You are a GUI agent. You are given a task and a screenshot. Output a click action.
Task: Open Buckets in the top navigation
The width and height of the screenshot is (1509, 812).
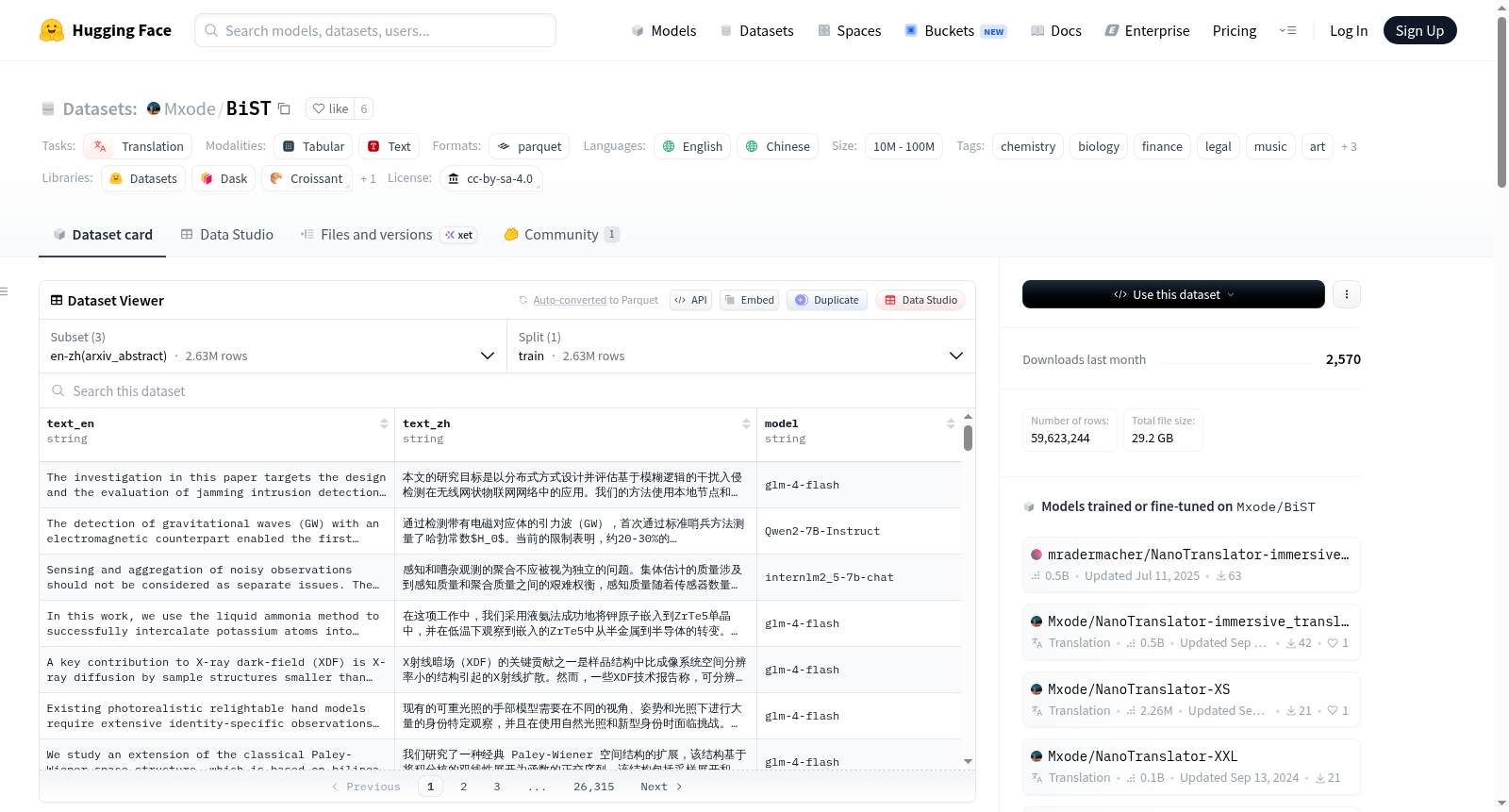coord(955,30)
